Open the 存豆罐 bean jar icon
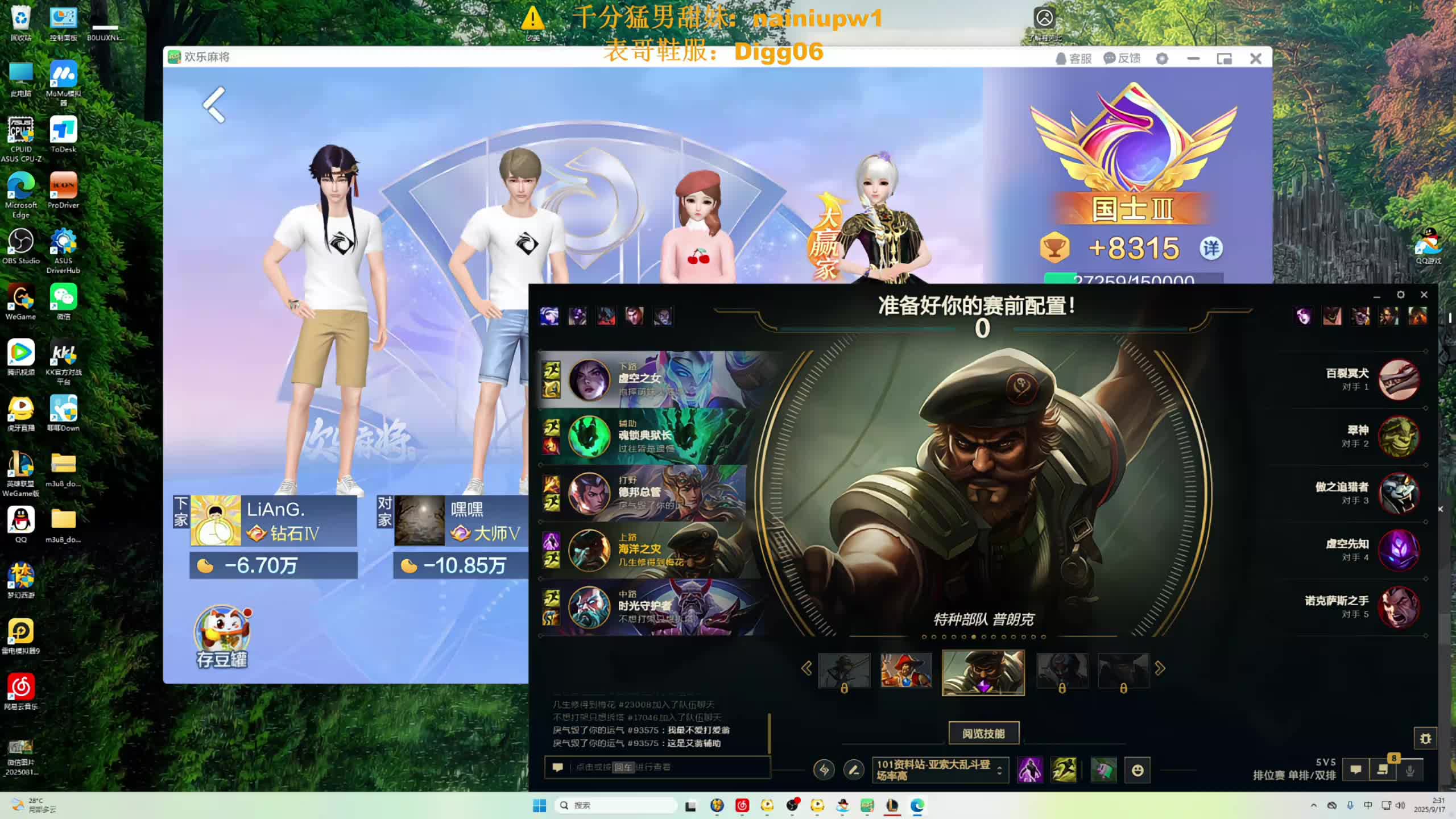The width and height of the screenshot is (1456, 819). [222, 637]
